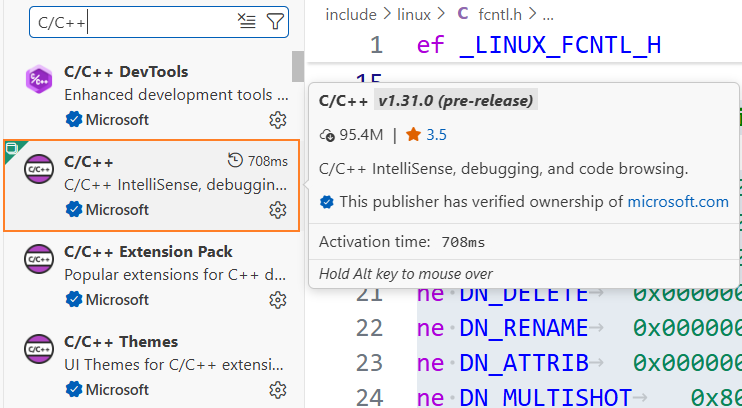Select the C/C++ Themes extension title
The image size is (742, 408).
pyautogui.click(x=121, y=342)
